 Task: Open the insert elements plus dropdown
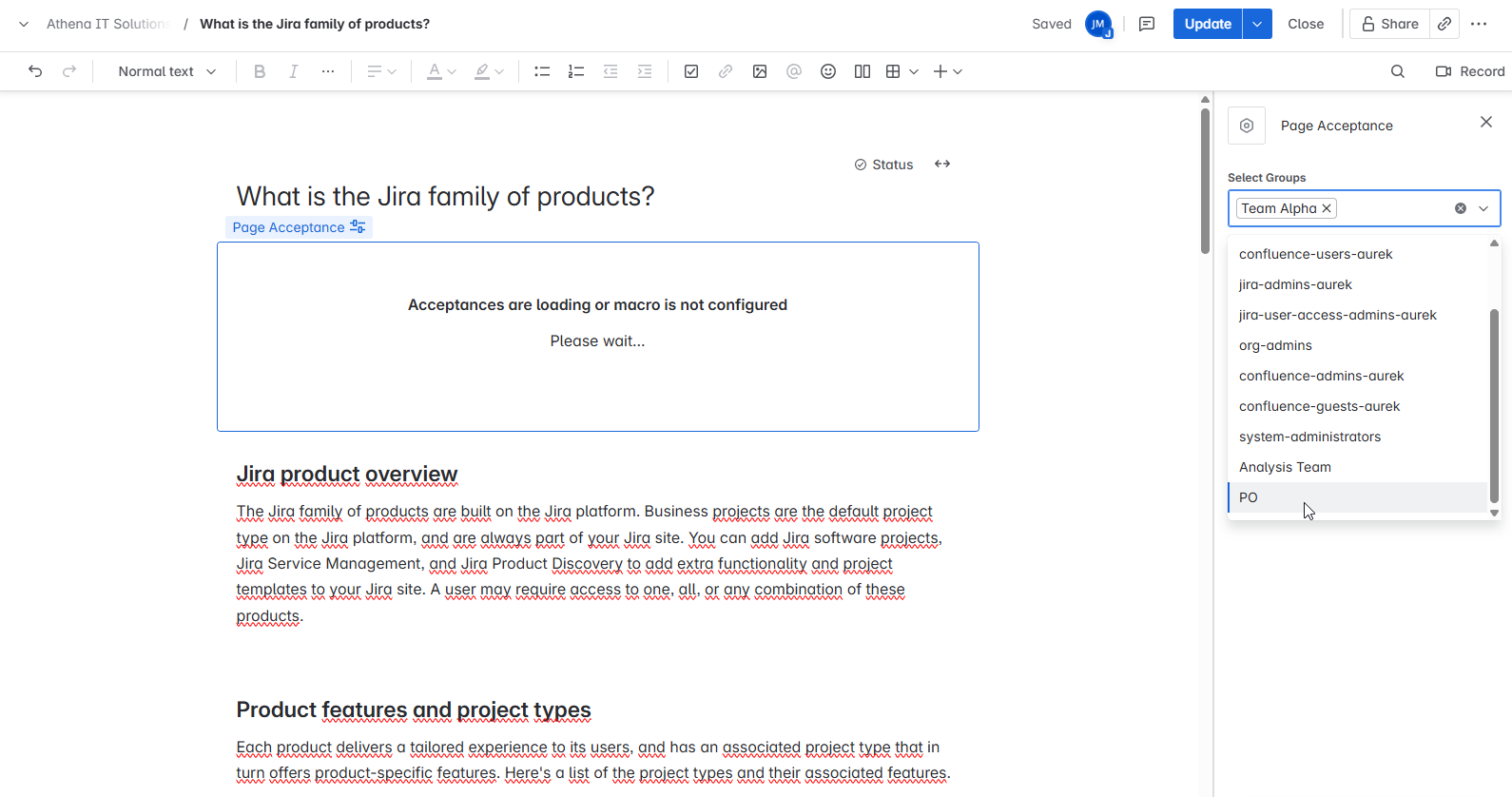pos(948,71)
